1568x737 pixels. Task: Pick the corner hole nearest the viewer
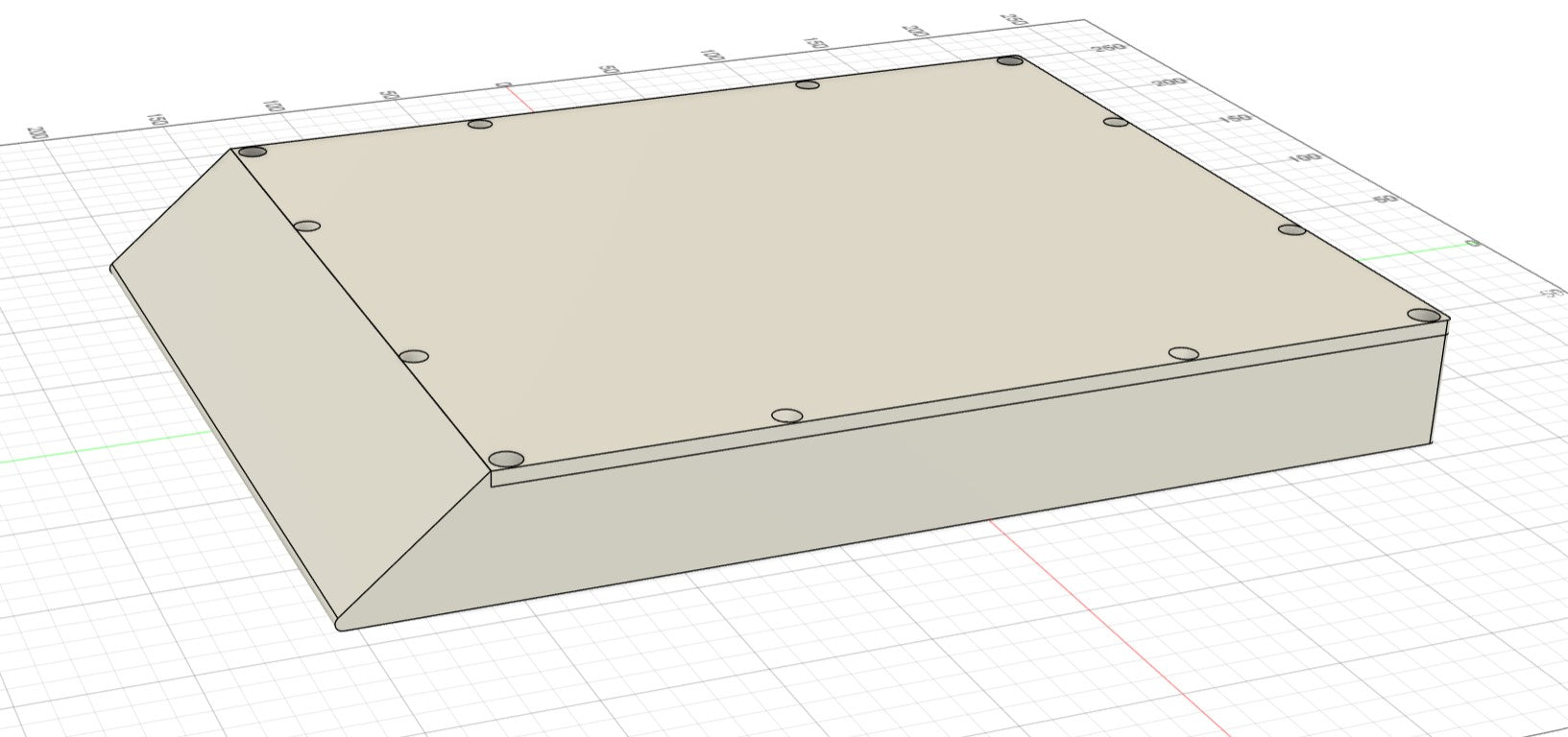(x=506, y=459)
